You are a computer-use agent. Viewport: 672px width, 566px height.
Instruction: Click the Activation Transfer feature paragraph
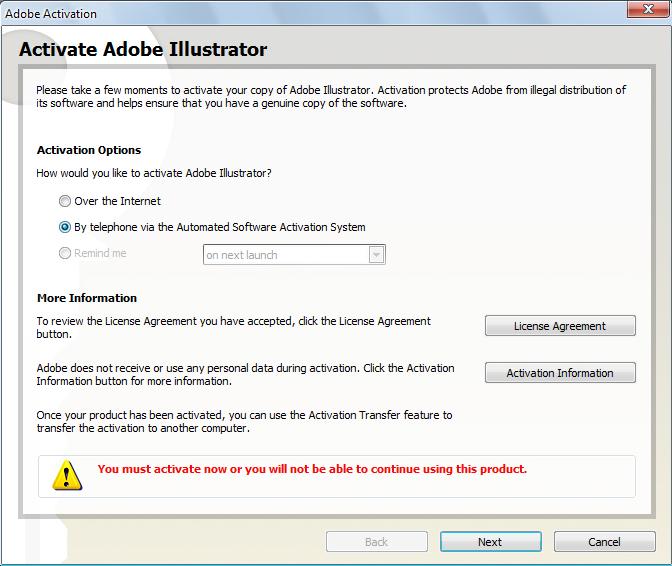[244, 422]
